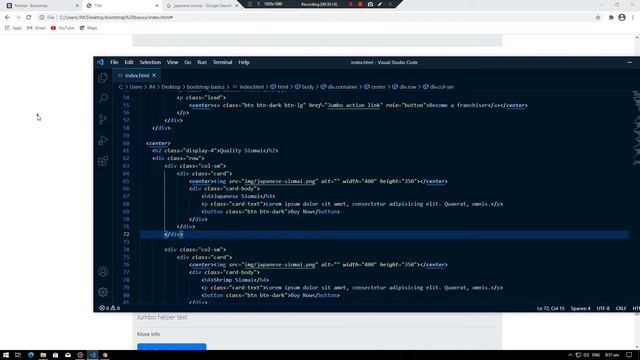
Task: Expand the div.container breadcrumb
Action: point(339,87)
